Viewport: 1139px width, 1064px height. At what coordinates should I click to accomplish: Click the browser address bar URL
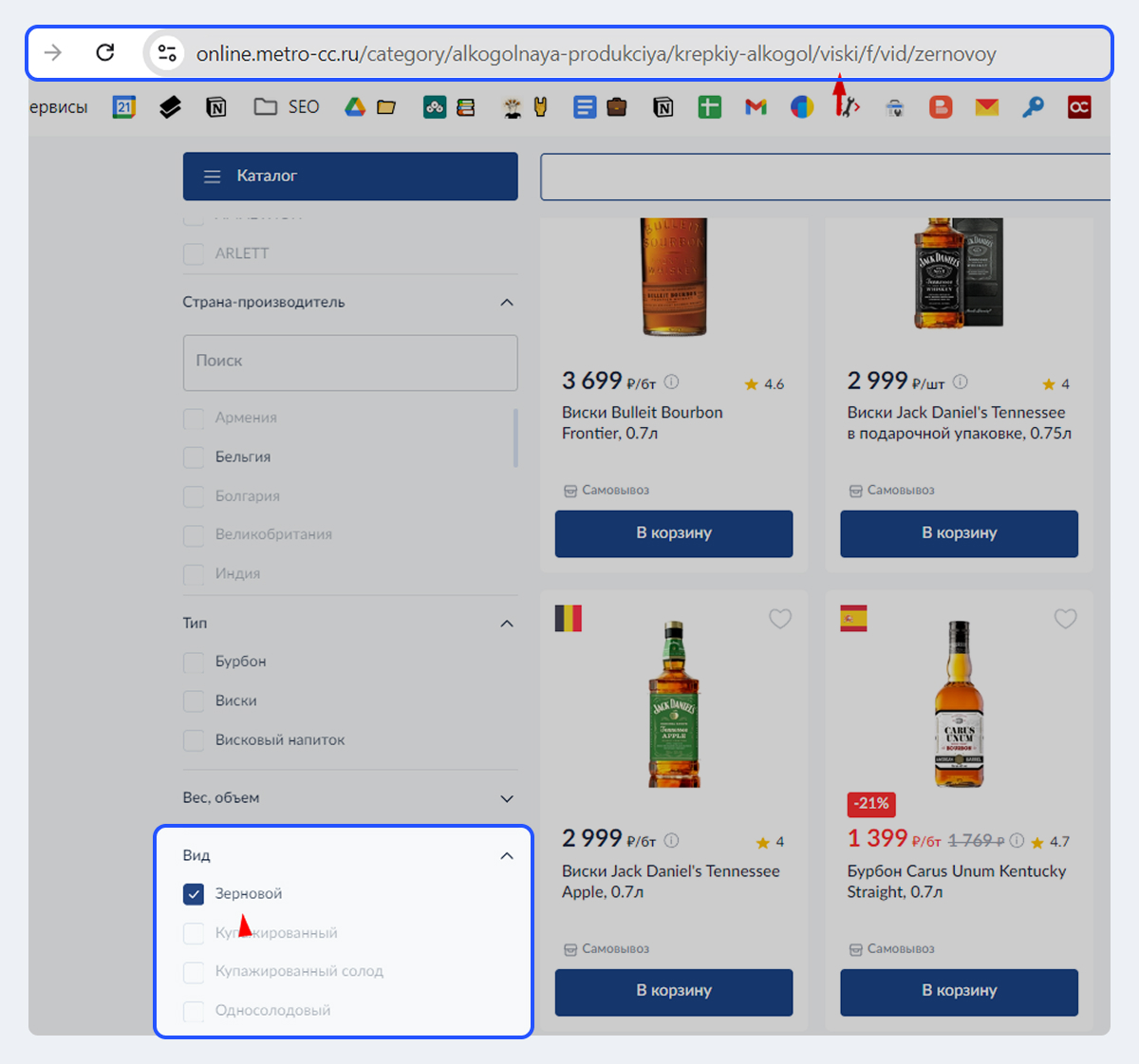click(x=596, y=54)
